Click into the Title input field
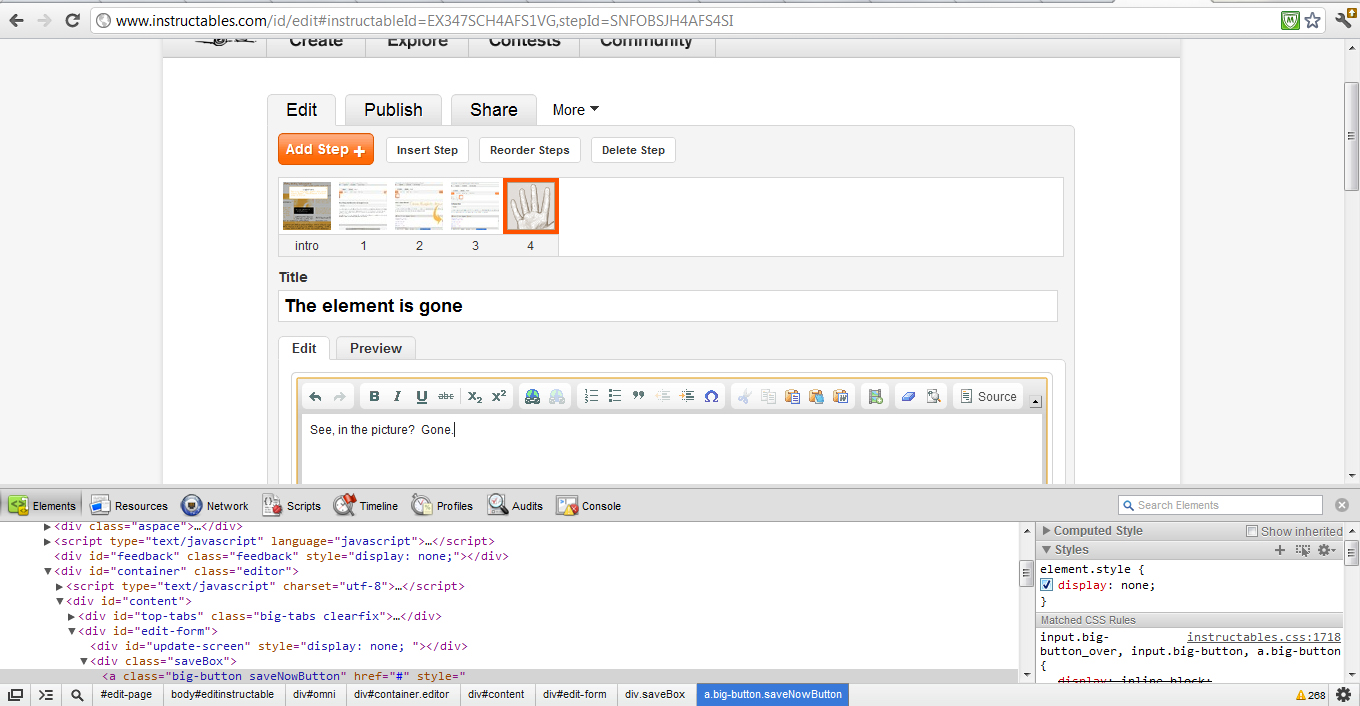 pos(668,306)
